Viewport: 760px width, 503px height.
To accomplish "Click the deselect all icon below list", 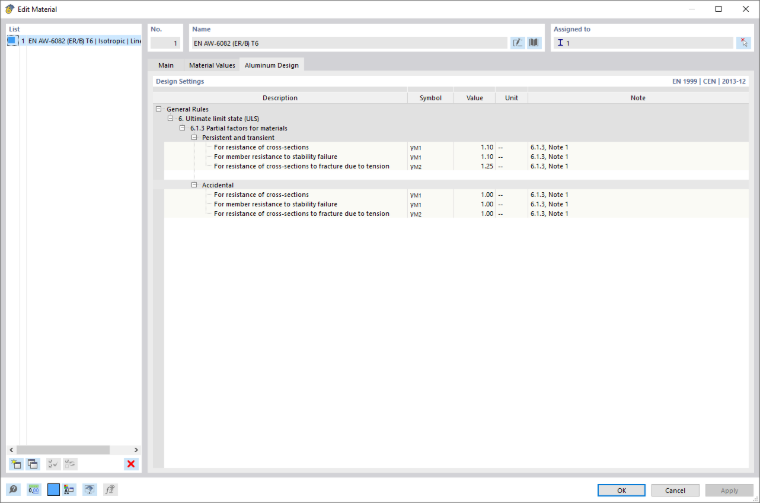I will pos(70,464).
